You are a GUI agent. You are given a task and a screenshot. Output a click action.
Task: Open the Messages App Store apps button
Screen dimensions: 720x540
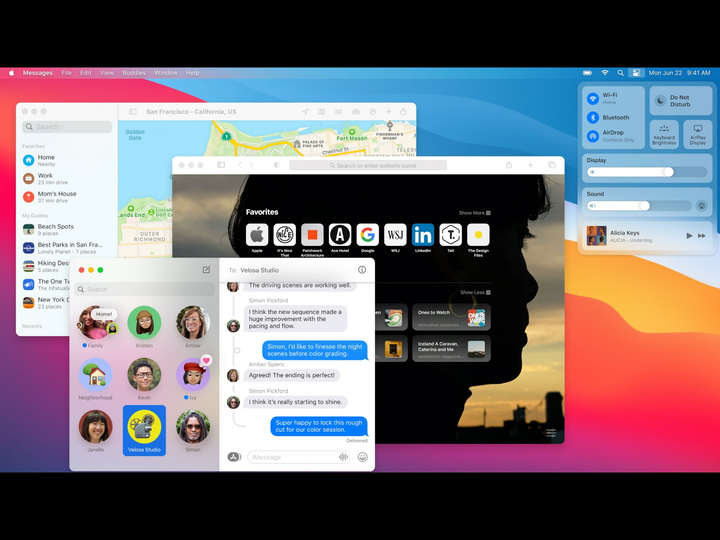click(234, 457)
